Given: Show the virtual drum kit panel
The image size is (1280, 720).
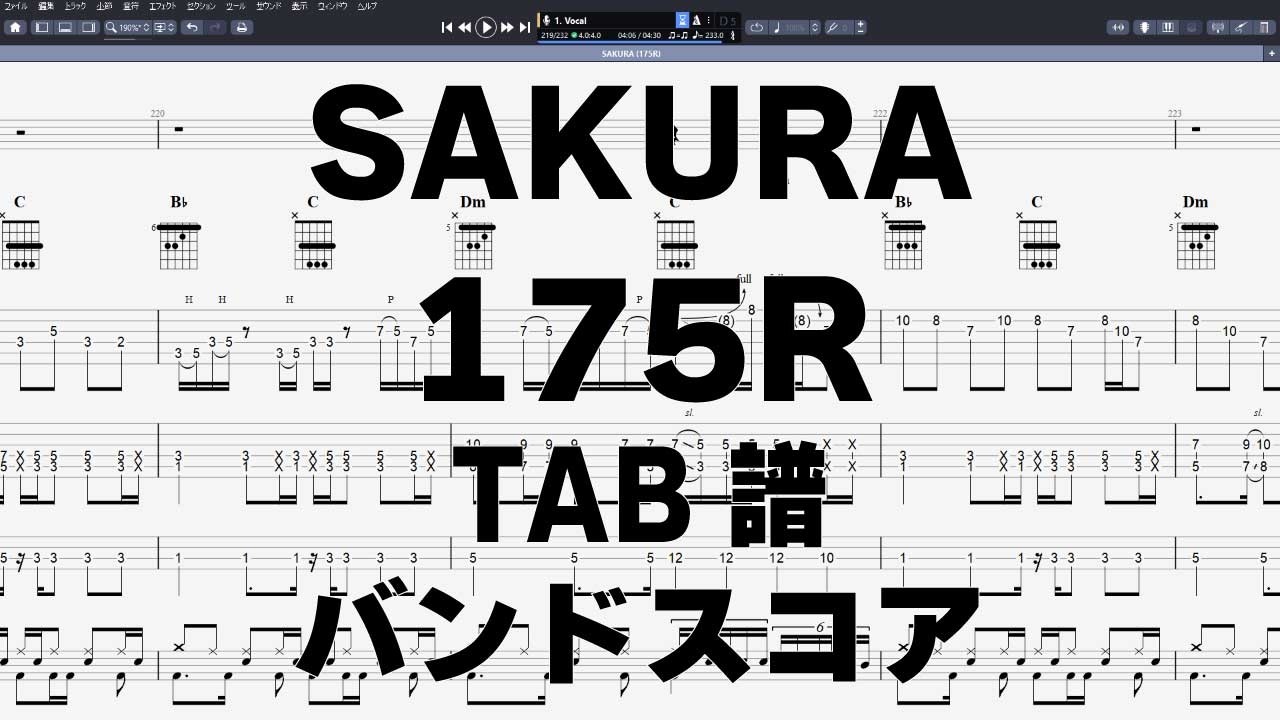Looking at the screenshot, I should pos(1191,27).
